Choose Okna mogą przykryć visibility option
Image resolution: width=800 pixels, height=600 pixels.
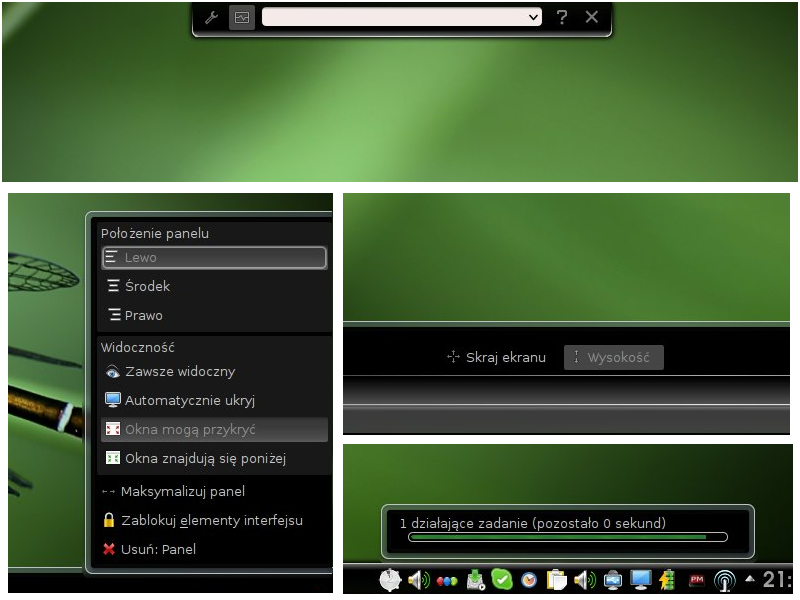[x=214, y=430]
